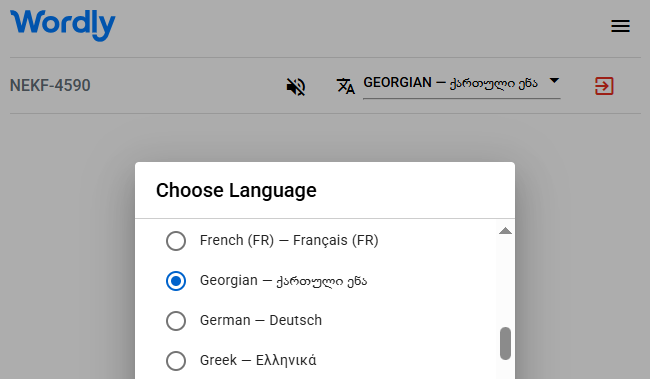Click the muted speaker icon
The image size is (650, 379).
coord(296,87)
